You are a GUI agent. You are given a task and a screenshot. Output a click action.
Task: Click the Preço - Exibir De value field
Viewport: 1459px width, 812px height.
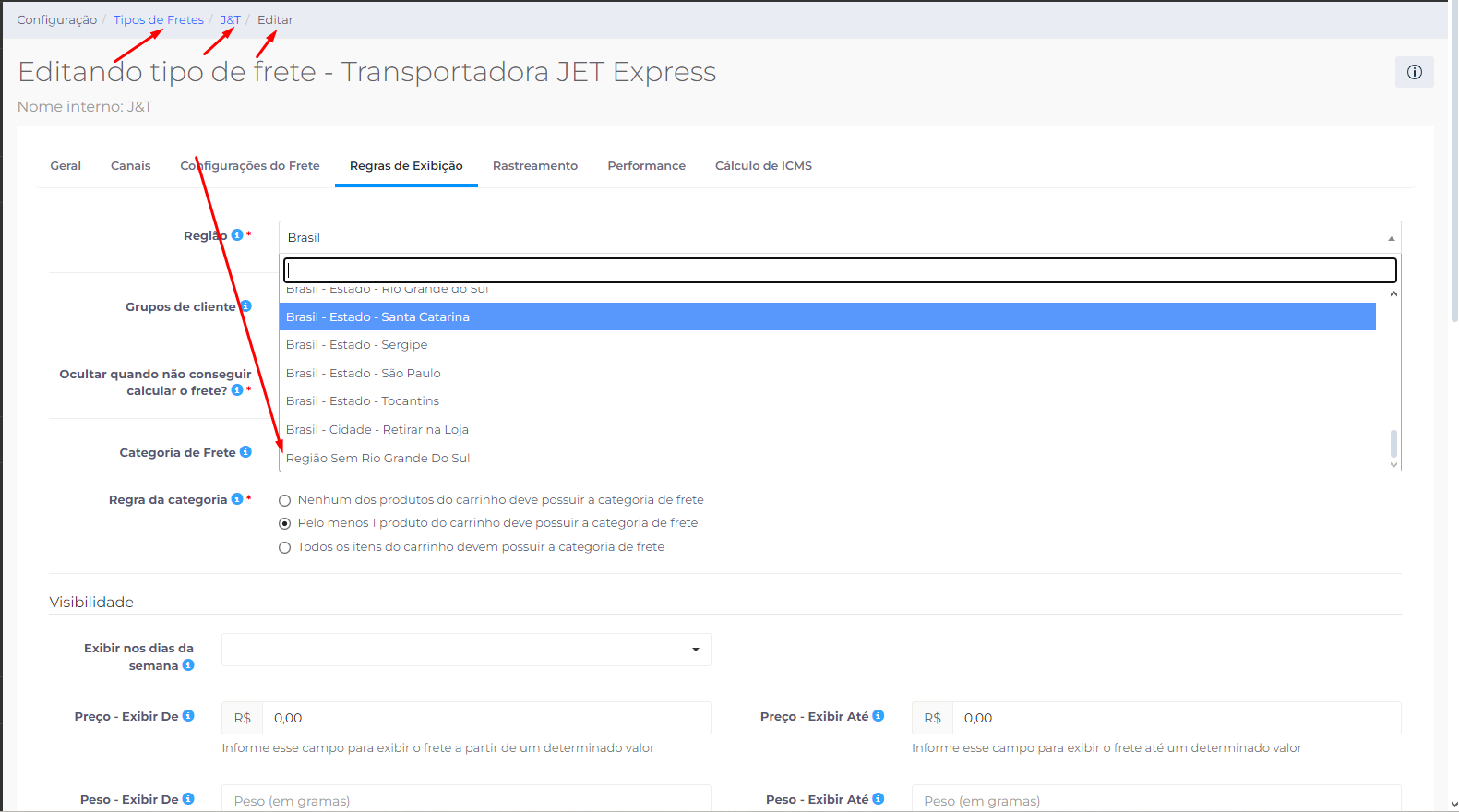[x=486, y=718]
